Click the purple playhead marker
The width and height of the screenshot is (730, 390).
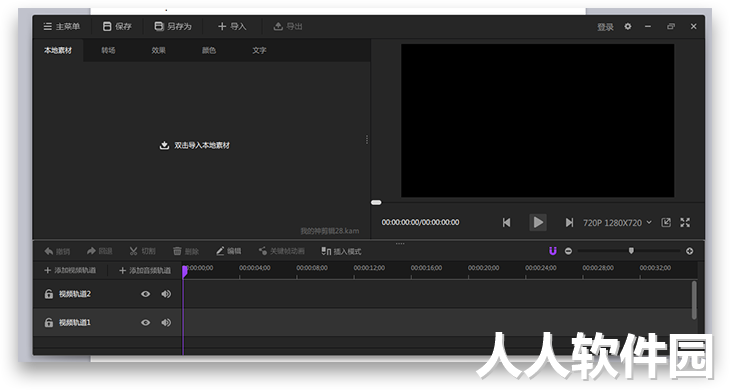coord(185,271)
